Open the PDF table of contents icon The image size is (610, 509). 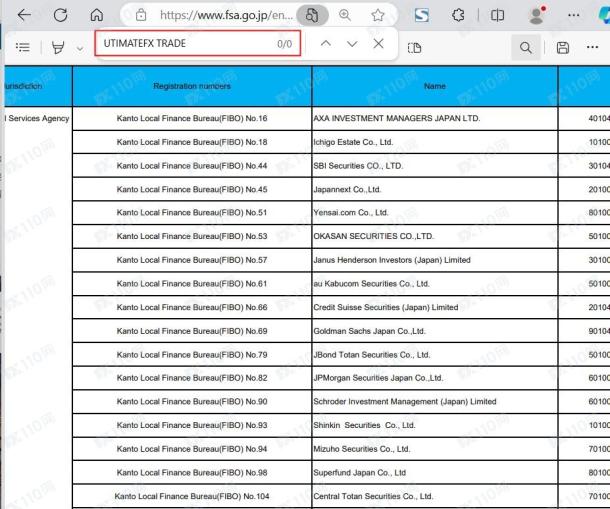tap(23, 47)
